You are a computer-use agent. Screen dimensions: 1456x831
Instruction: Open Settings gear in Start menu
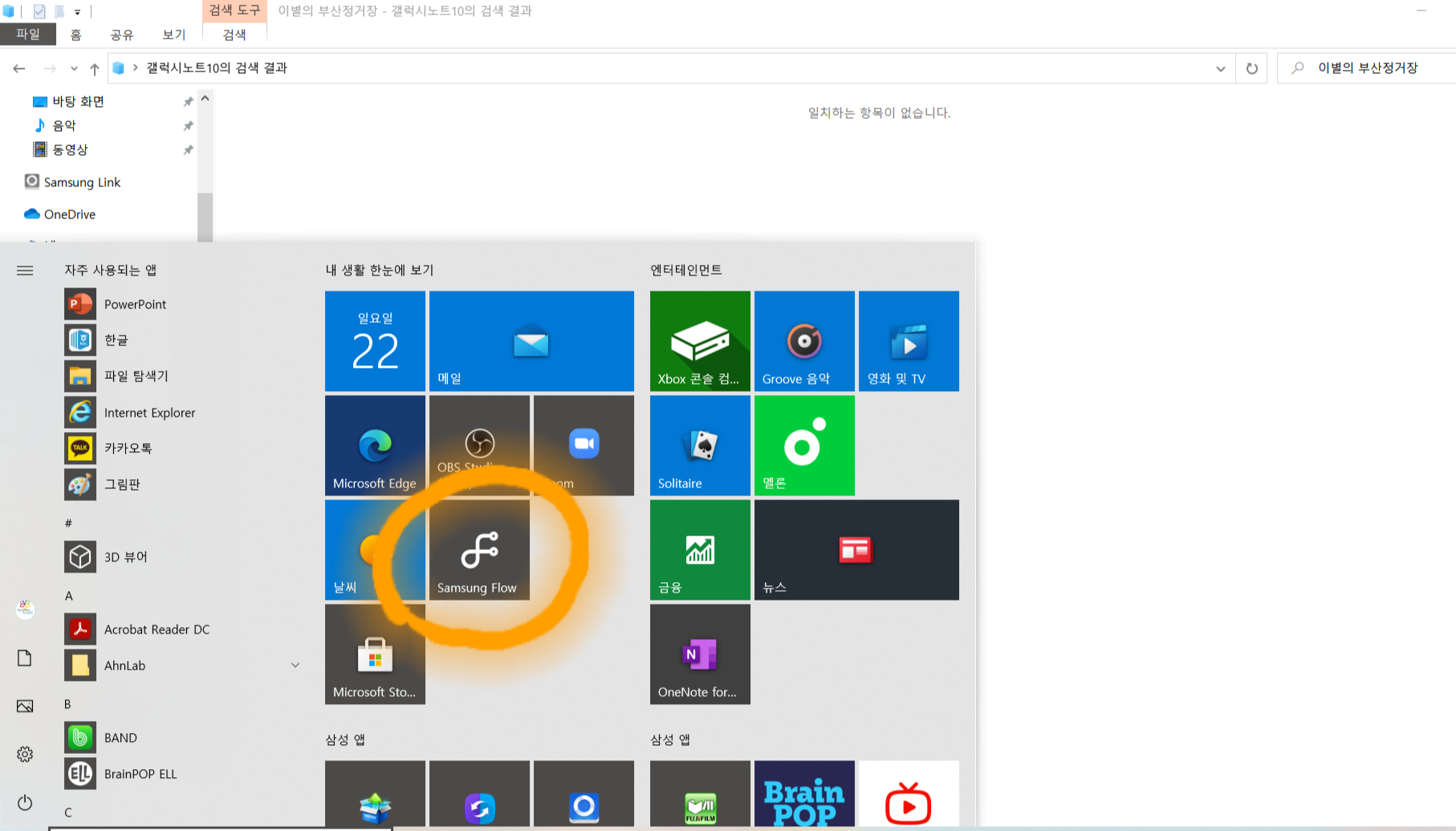tap(25, 754)
